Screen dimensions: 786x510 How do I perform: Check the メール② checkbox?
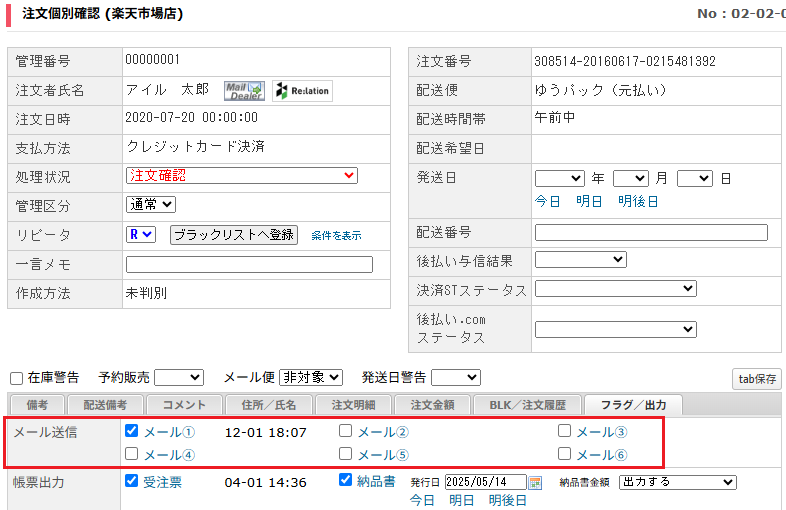(345, 431)
